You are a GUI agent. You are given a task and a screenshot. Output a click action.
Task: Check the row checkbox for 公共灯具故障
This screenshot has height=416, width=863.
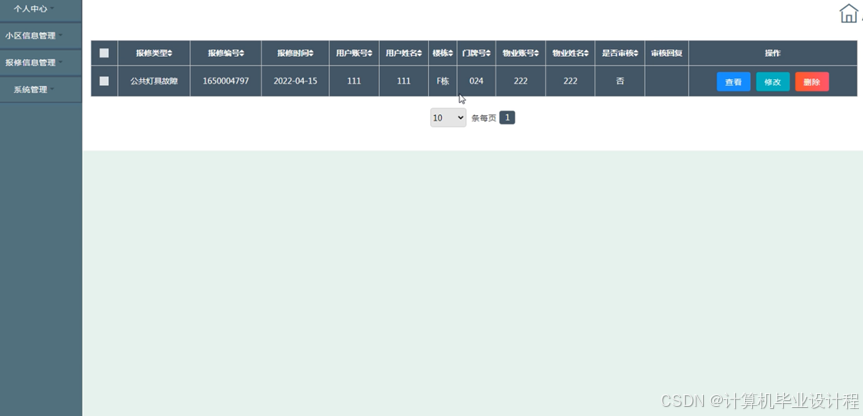click(x=104, y=81)
